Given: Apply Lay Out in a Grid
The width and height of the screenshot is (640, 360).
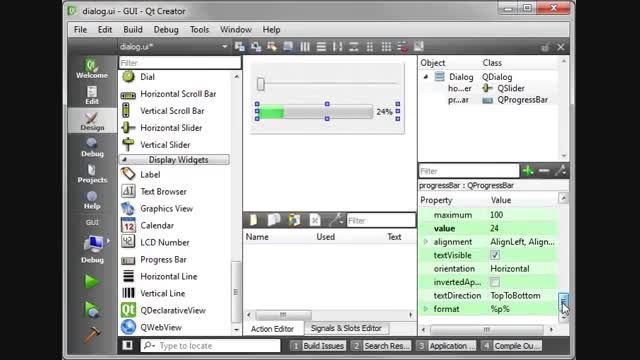Looking at the screenshot, I should tap(386, 47).
